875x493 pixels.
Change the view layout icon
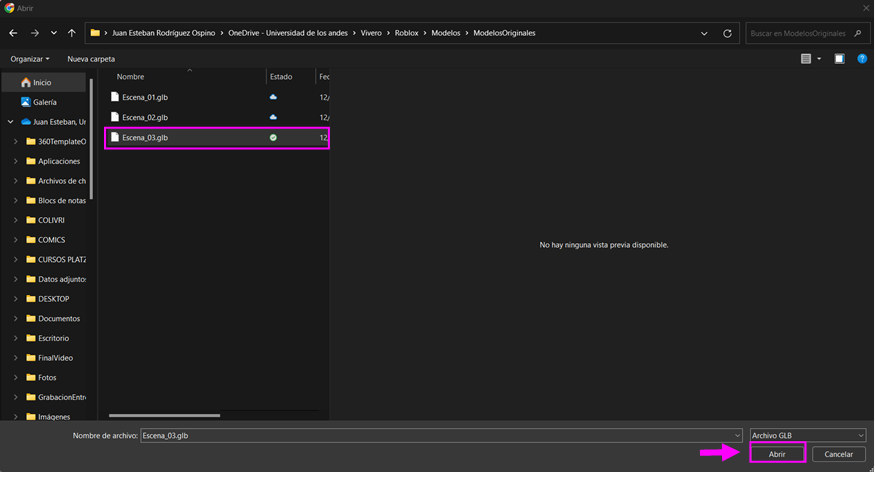click(806, 59)
